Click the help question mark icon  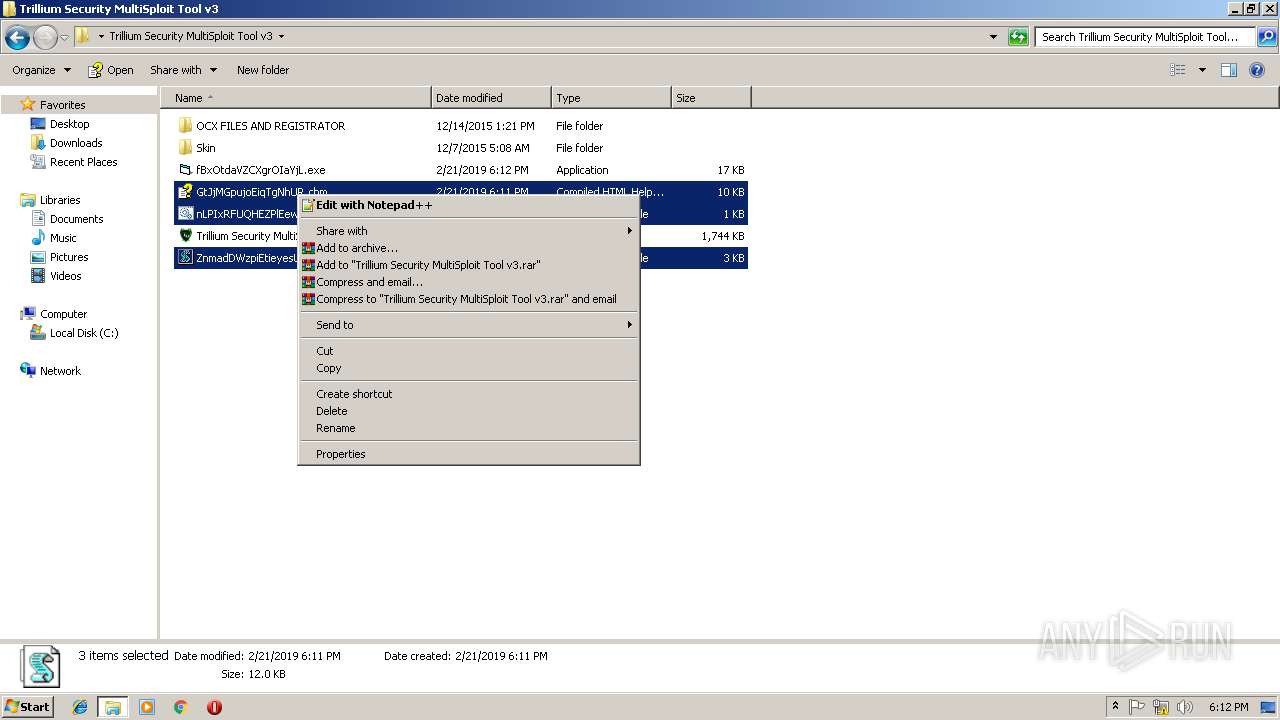click(1258, 70)
